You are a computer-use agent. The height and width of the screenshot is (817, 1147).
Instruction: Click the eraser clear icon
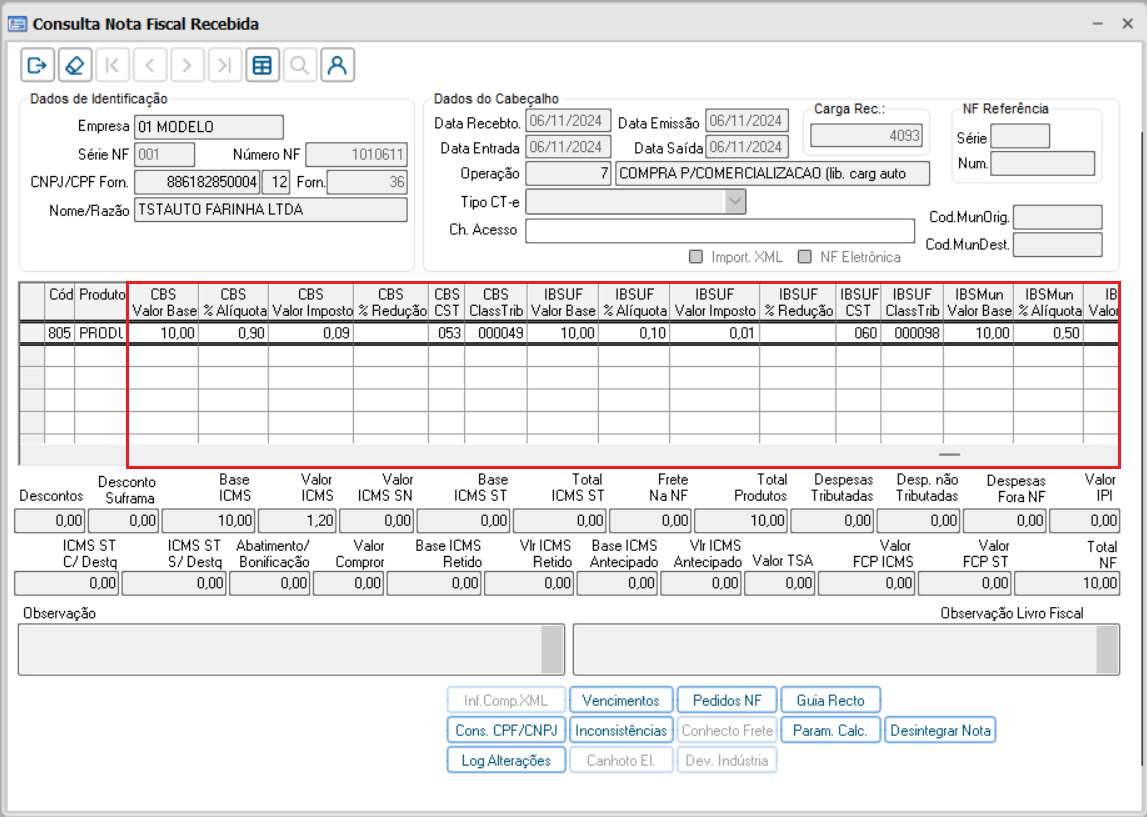[x=74, y=66]
